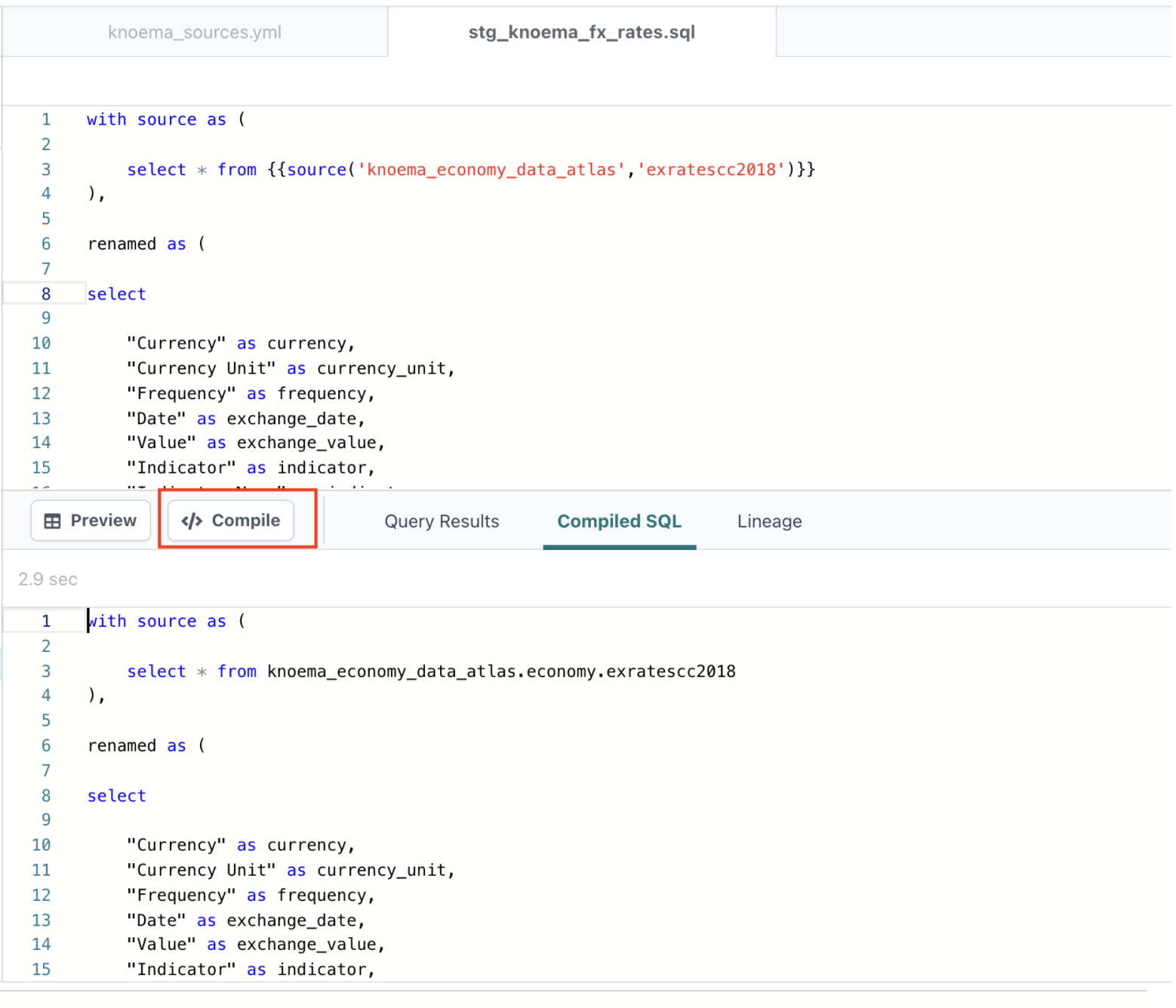Place cursor on "Currency Unit" in top editor

pyautogui.click(x=201, y=369)
